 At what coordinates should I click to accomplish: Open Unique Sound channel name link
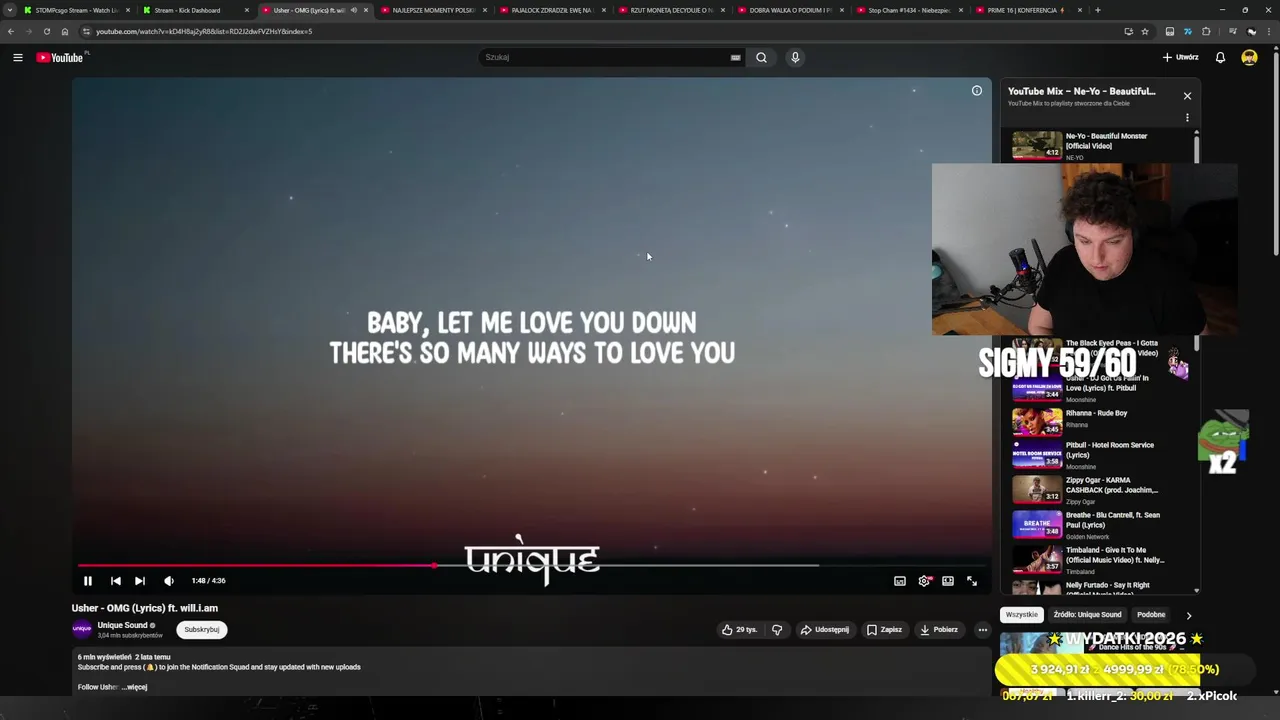122,625
